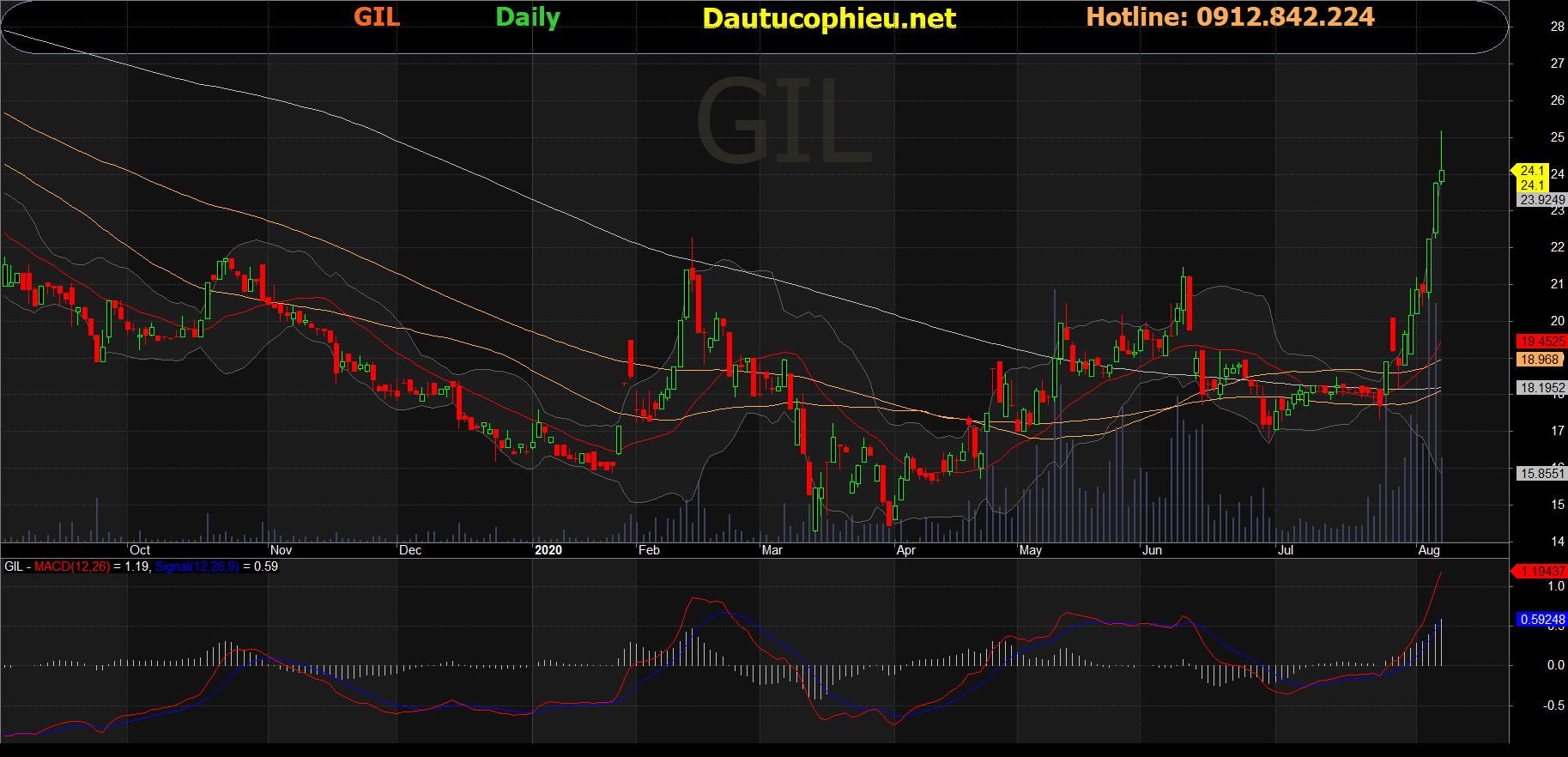Click the 0.59248 blue Signal value tag
1568x757 pixels.
pyautogui.click(x=1542, y=620)
